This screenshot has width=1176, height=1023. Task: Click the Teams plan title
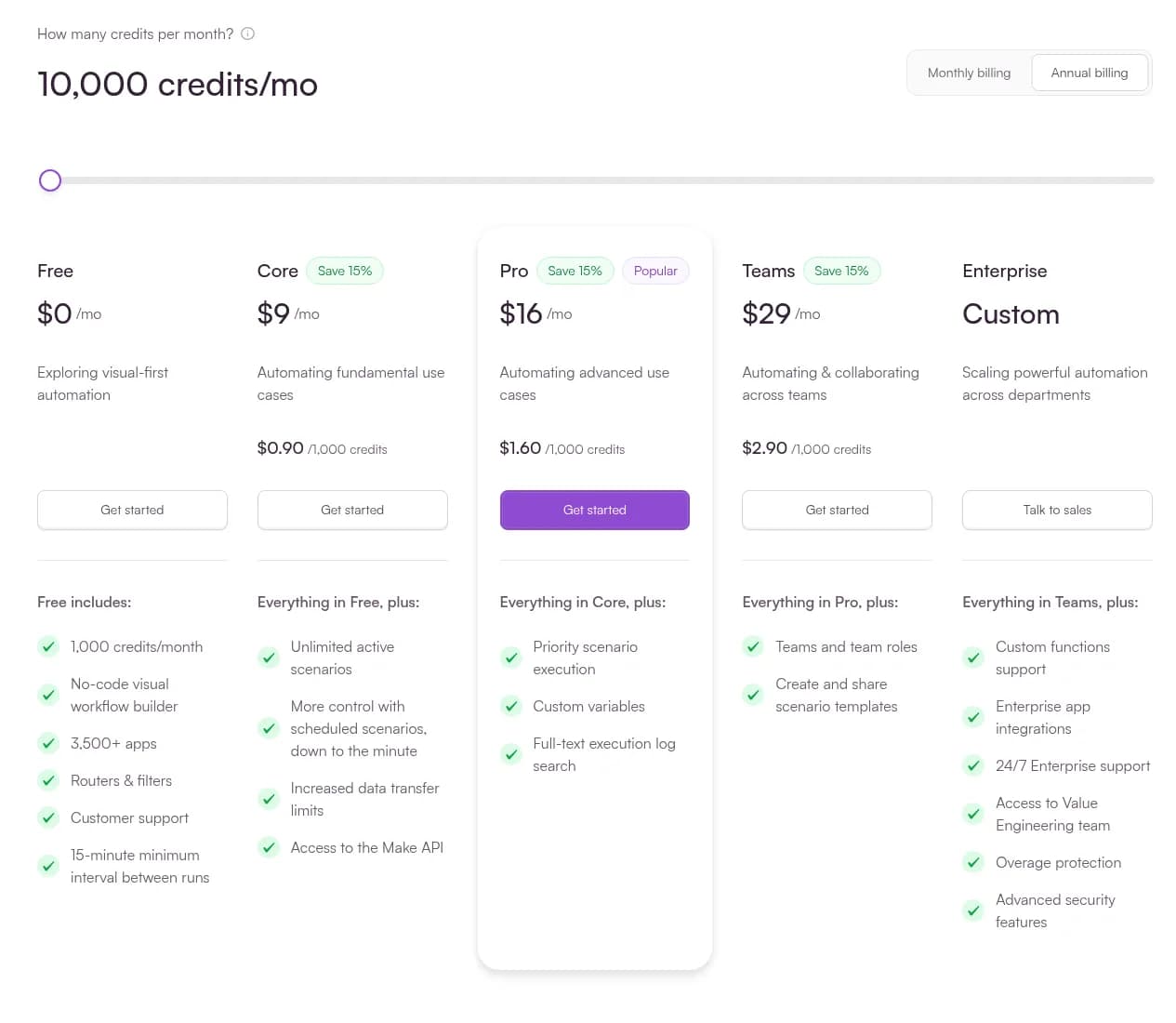coord(769,271)
